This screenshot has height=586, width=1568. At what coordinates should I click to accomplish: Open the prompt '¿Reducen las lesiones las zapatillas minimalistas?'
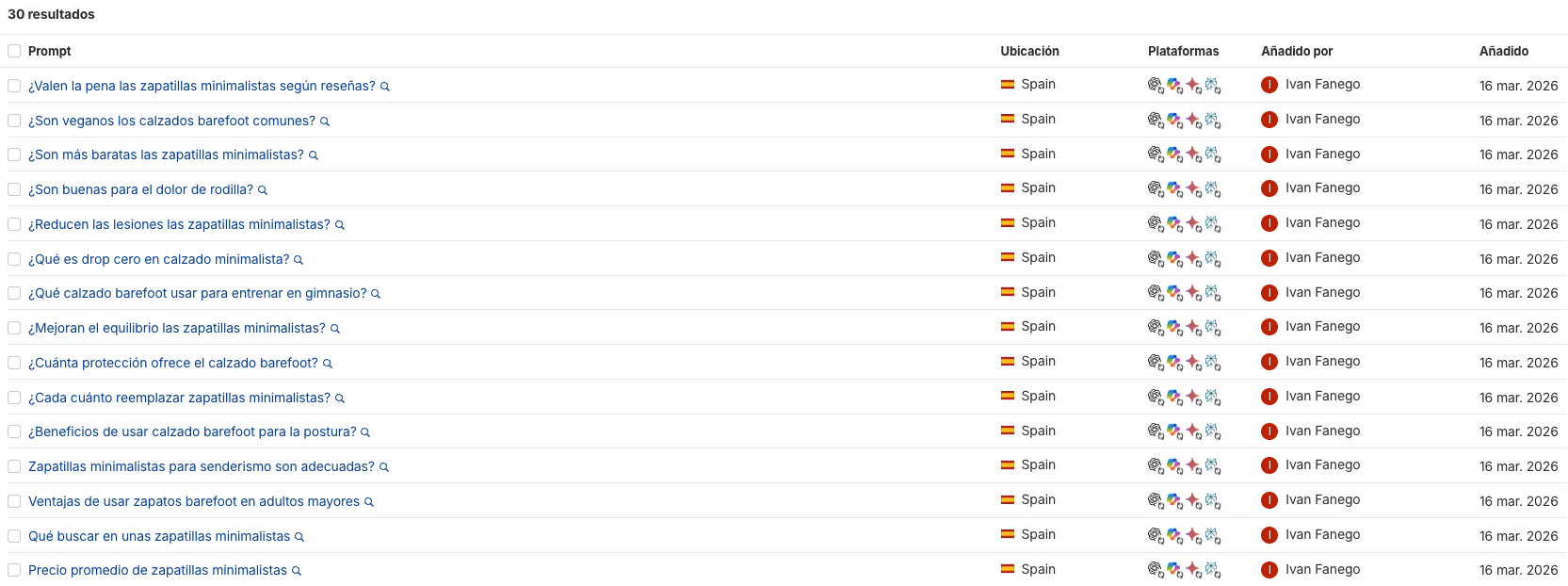[x=179, y=224]
